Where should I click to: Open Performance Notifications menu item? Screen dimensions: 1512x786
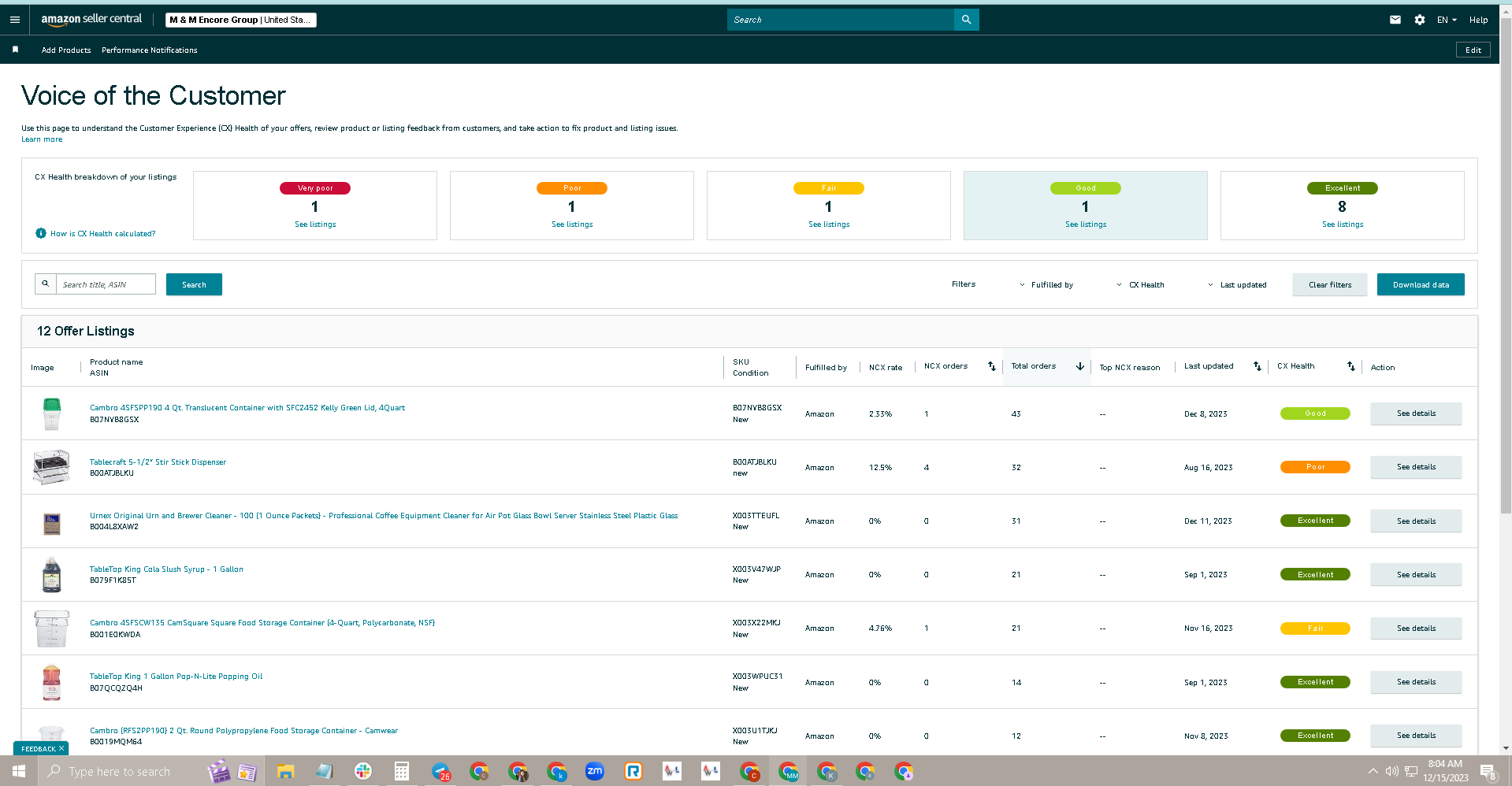[x=150, y=50]
